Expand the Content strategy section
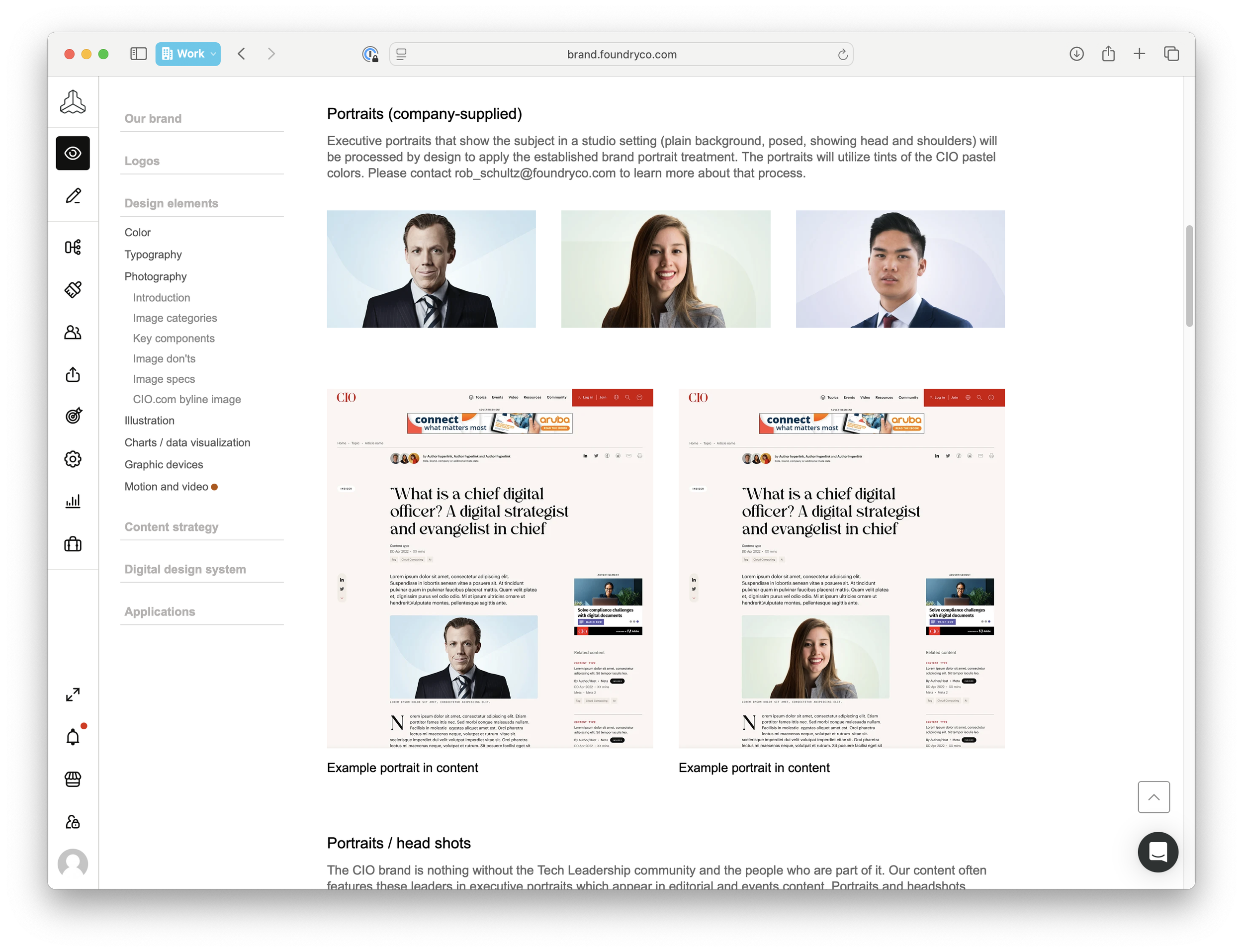The height and width of the screenshot is (952, 1243). (x=171, y=527)
